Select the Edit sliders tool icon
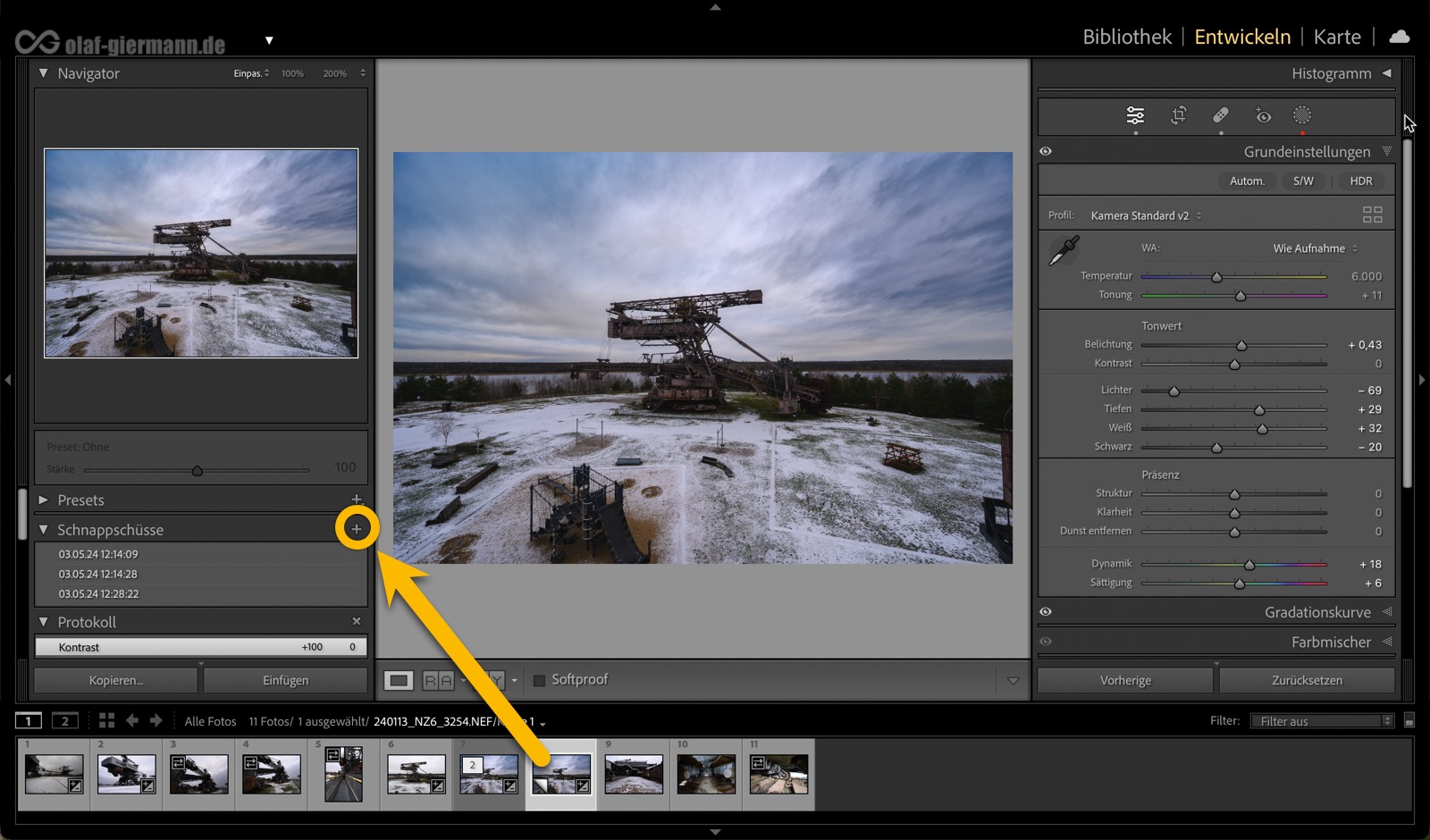The width and height of the screenshot is (1430, 840). tap(1135, 115)
